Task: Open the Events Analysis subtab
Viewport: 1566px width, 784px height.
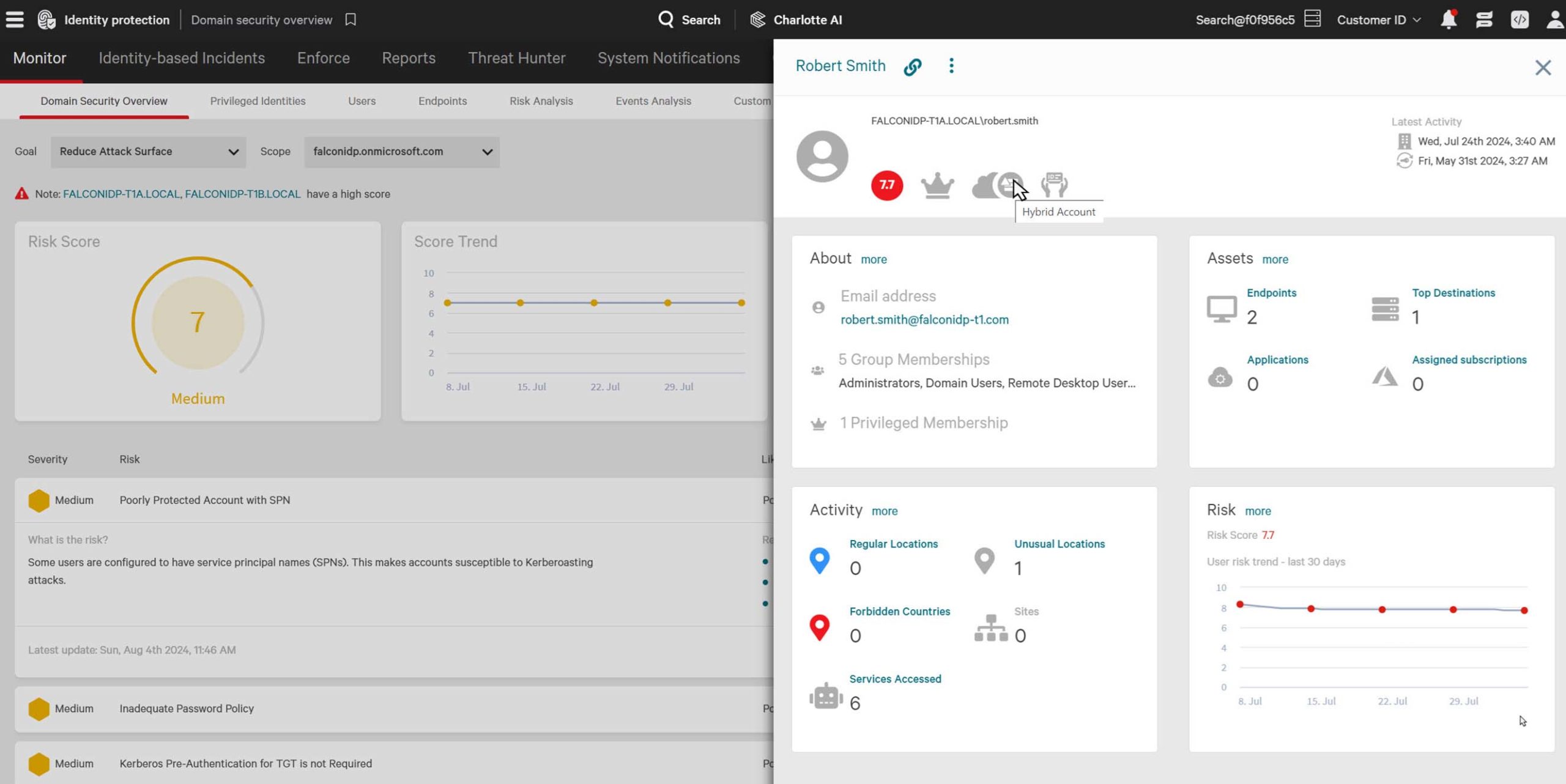Action: pos(653,101)
